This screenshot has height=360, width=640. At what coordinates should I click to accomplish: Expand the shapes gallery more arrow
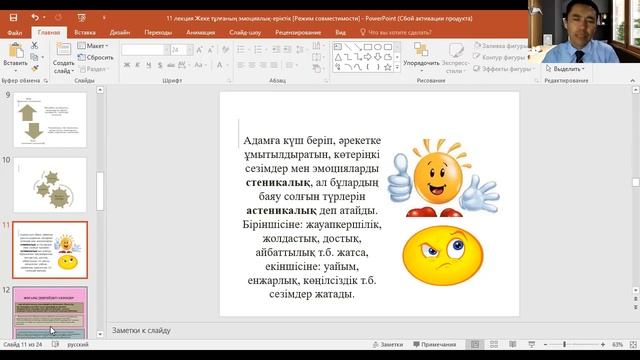[x=397, y=67]
